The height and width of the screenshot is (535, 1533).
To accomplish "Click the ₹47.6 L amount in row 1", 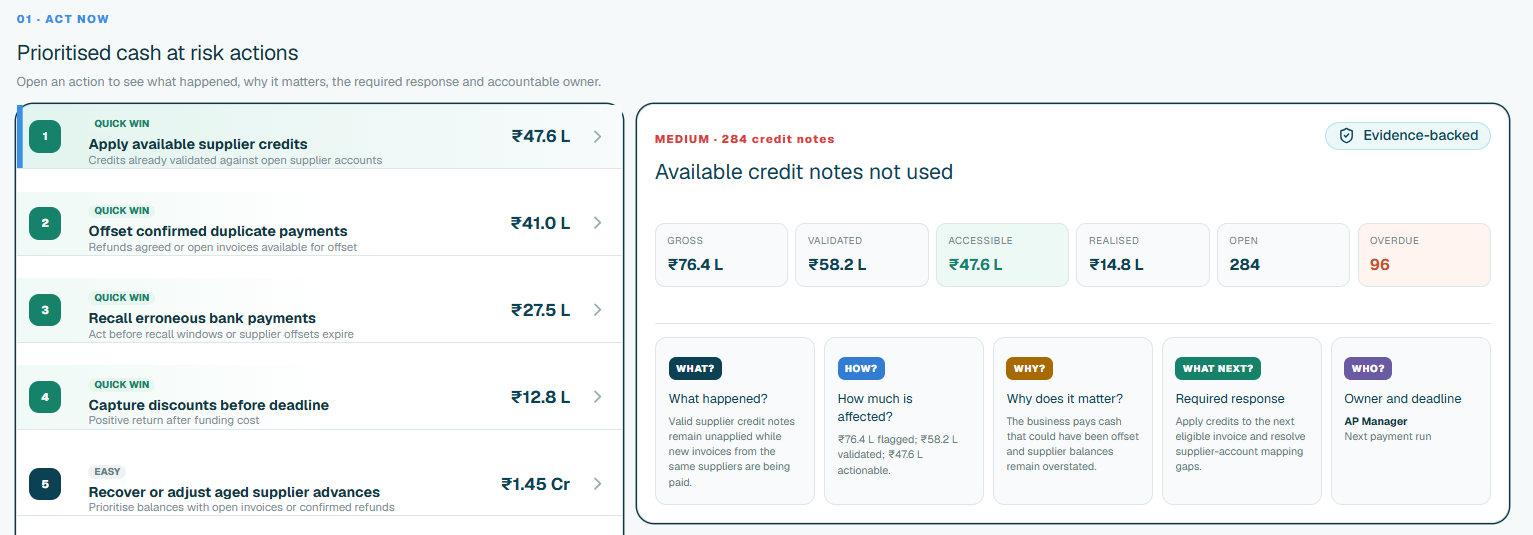I will [541, 136].
